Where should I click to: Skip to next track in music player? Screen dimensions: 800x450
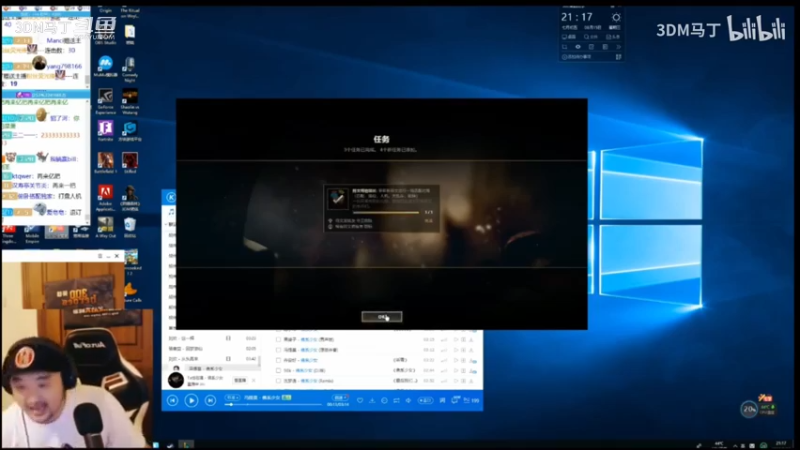click(210, 401)
